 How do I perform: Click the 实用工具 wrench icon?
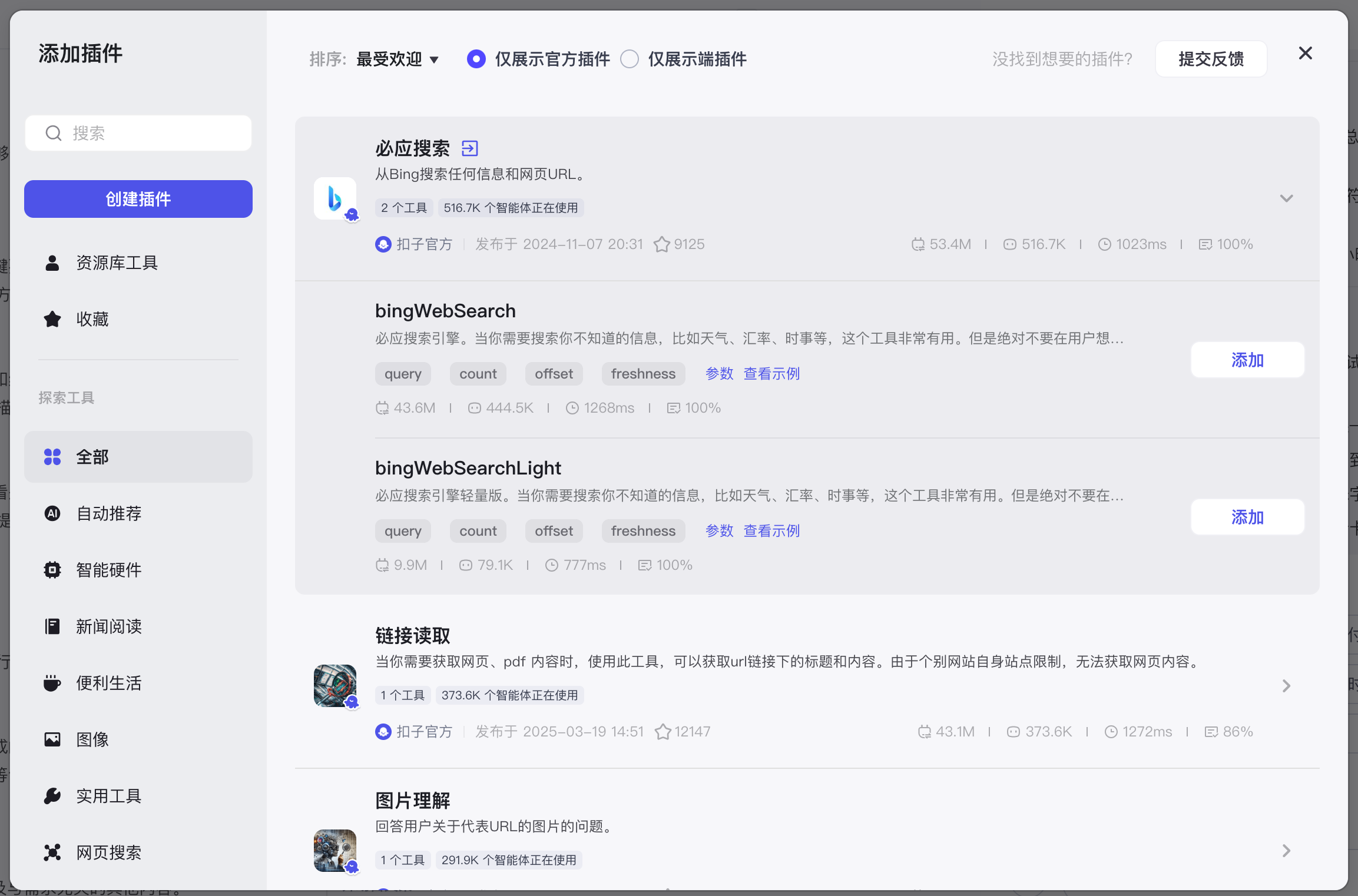(x=52, y=796)
